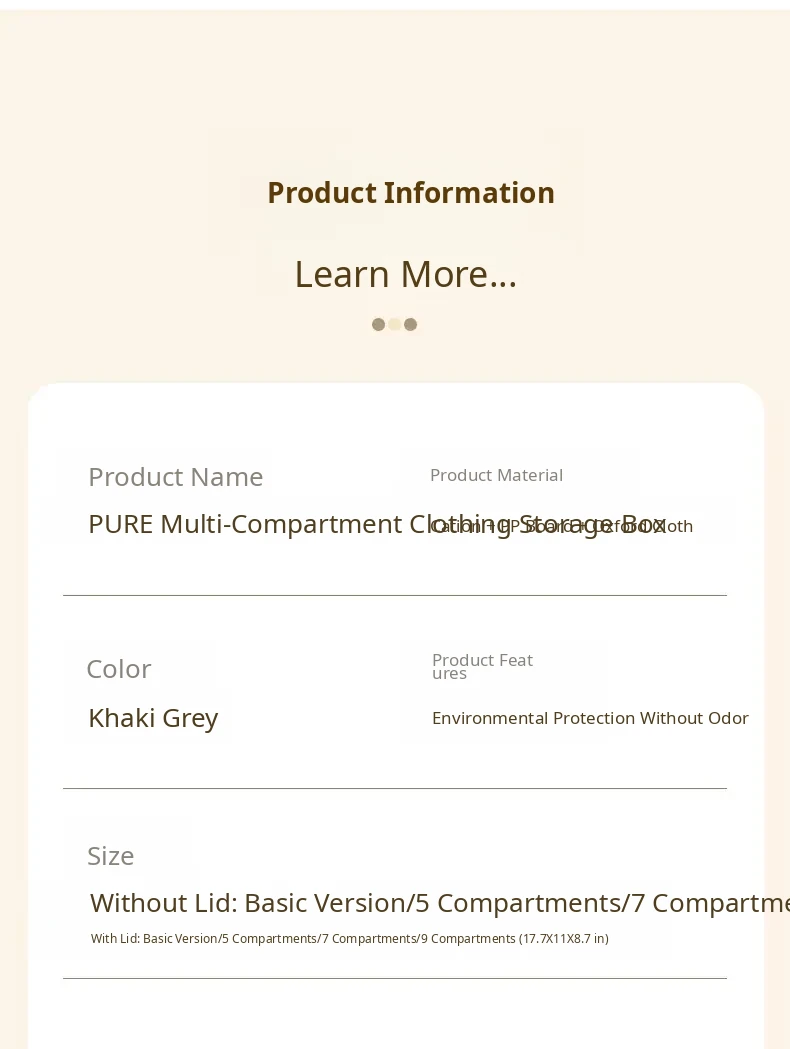Screen dimensions: 790x1049
Task: Select the With Lid size options line
Action: click(x=349, y=939)
